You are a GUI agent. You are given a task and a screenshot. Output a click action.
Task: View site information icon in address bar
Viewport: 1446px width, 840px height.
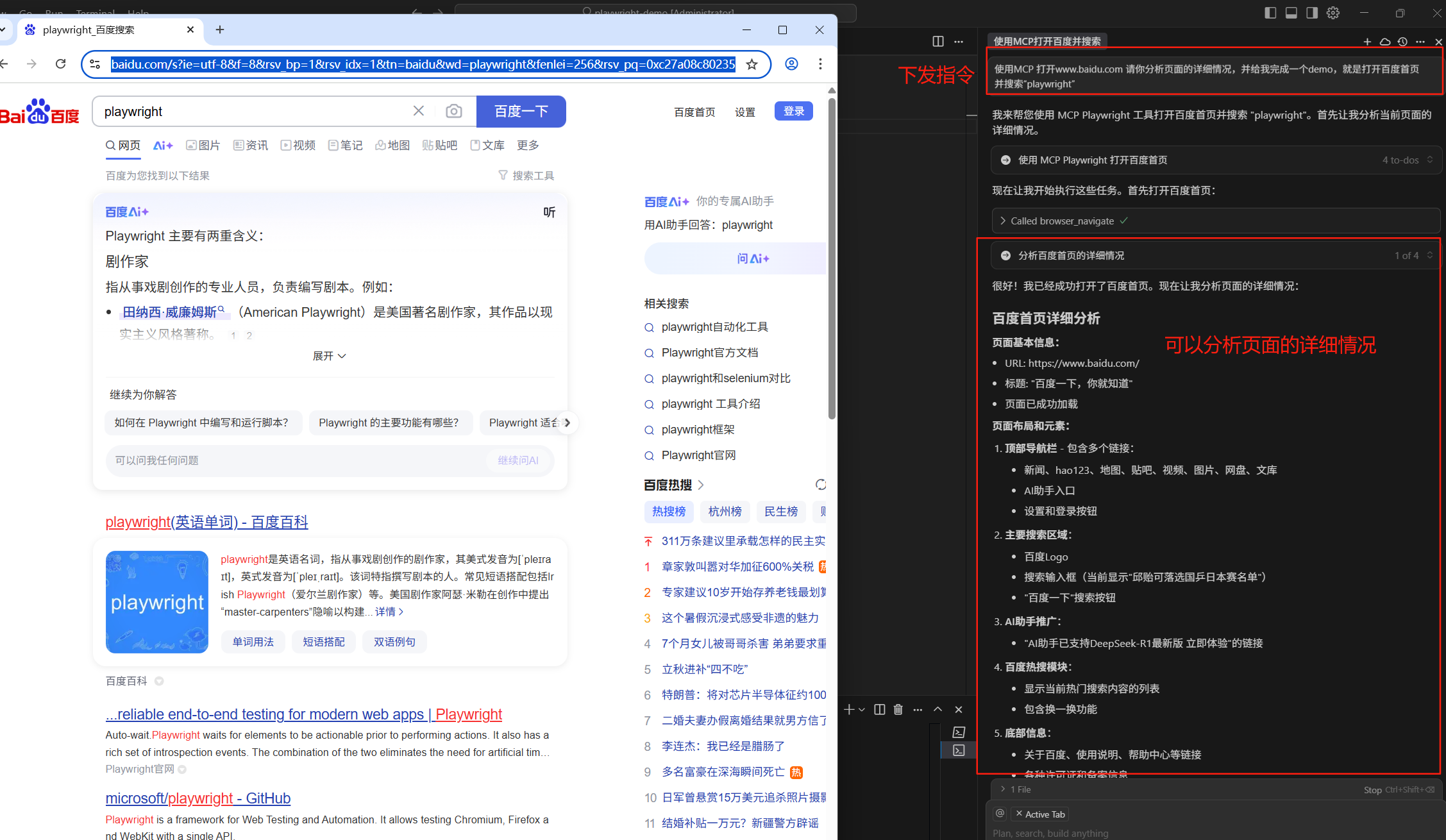pos(95,64)
